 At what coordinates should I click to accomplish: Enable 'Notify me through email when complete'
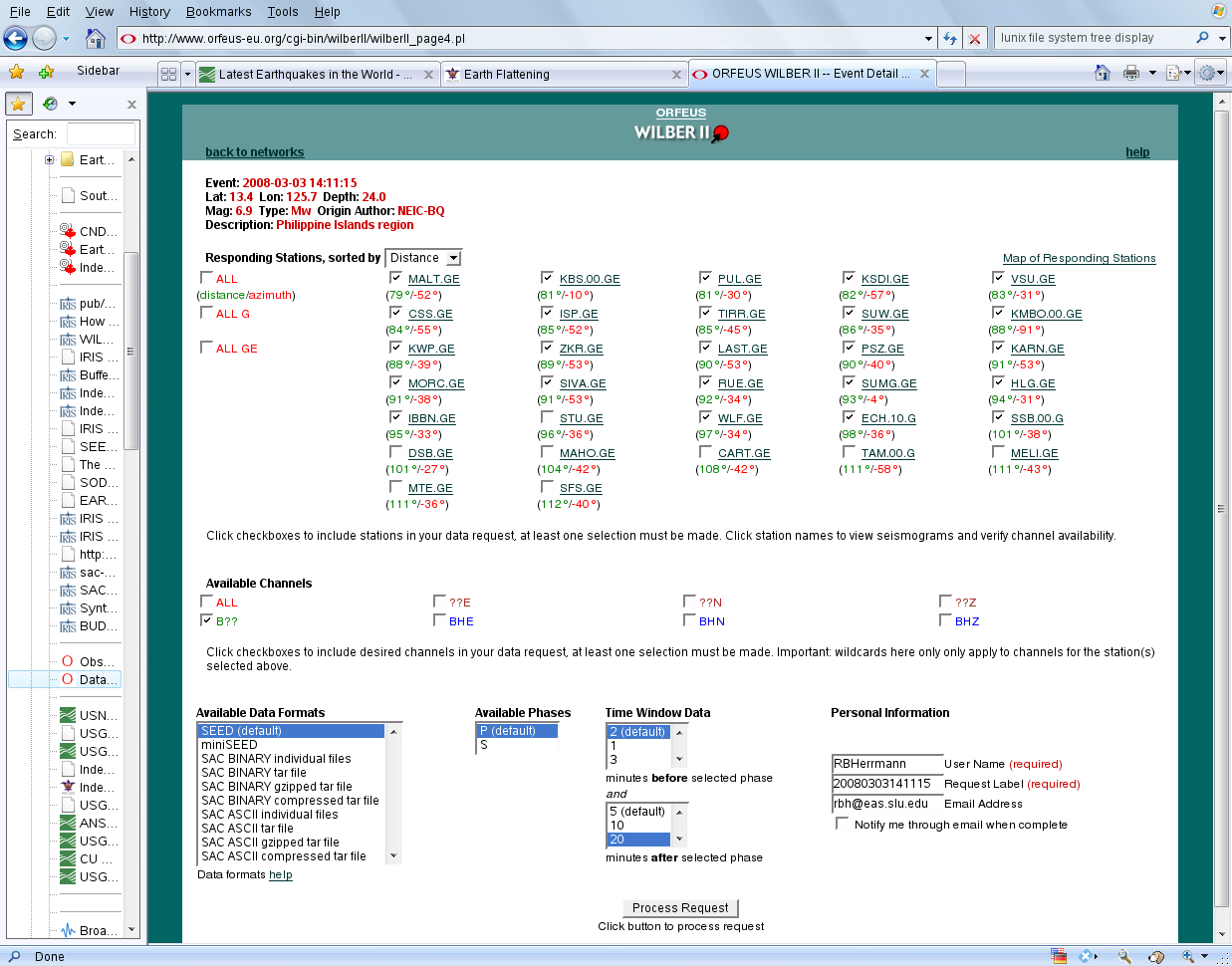click(x=842, y=824)
